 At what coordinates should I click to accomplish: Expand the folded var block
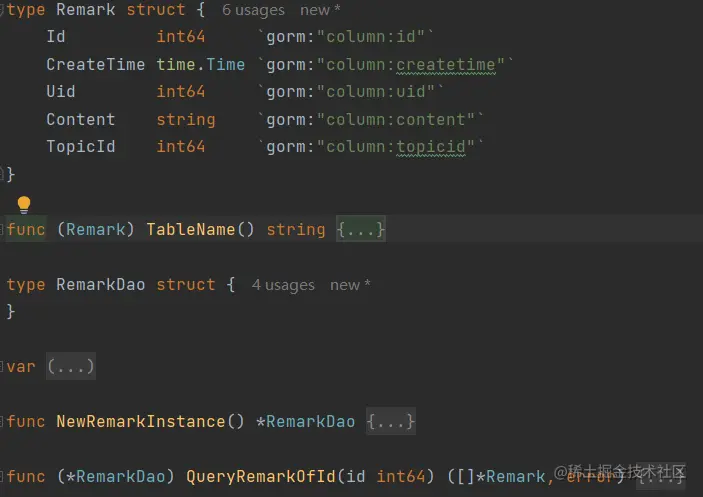[71, 367]
